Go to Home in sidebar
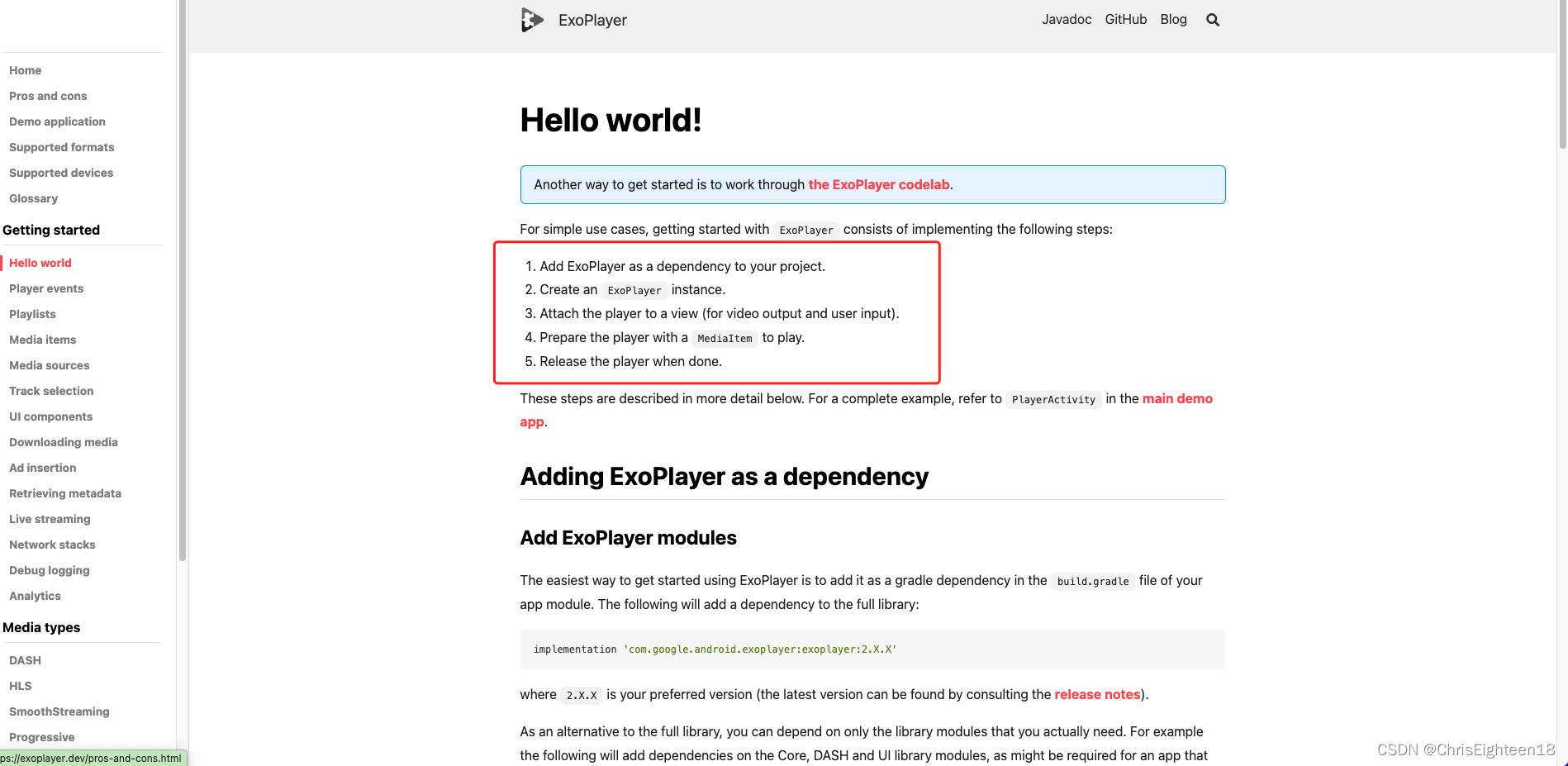The image size is (1568, 766). click(26, 70)
